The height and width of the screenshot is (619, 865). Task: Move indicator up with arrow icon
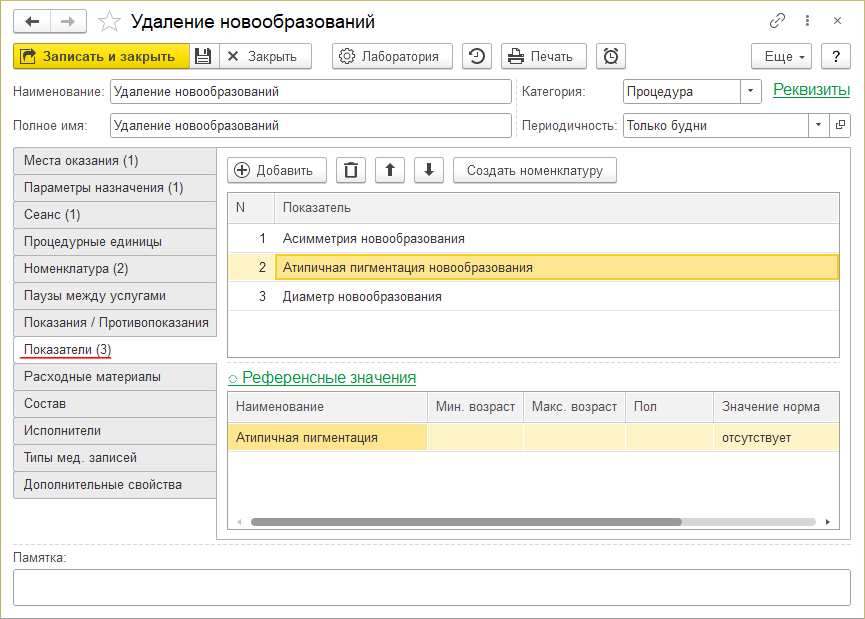coord(389,170)
